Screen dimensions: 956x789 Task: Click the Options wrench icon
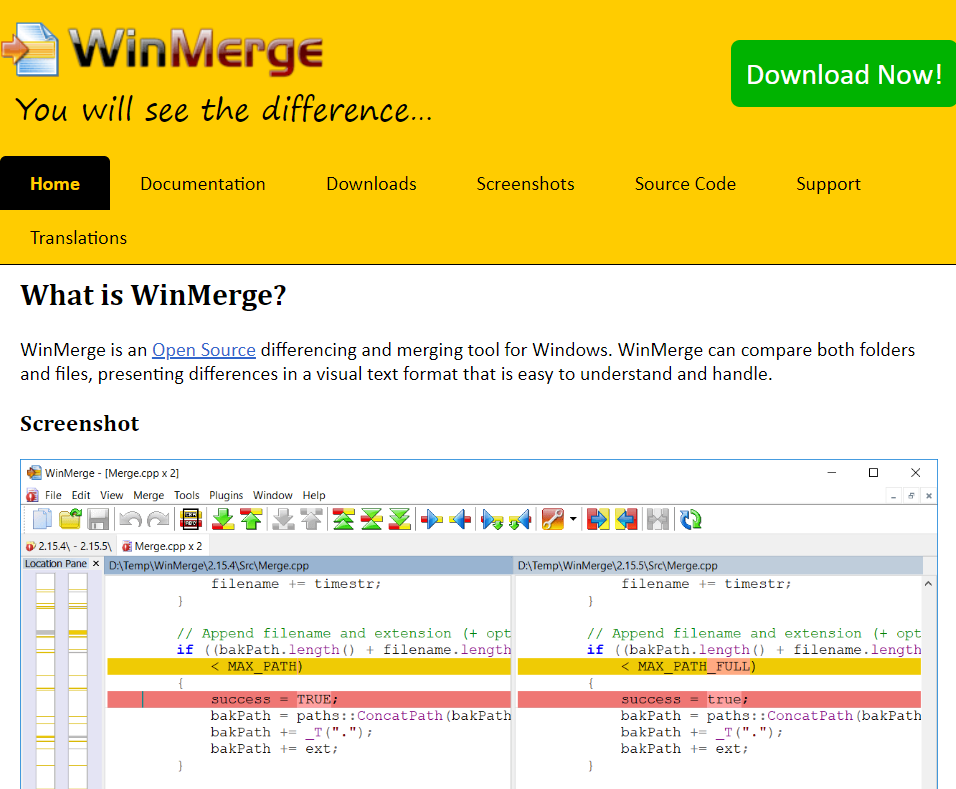553,519
